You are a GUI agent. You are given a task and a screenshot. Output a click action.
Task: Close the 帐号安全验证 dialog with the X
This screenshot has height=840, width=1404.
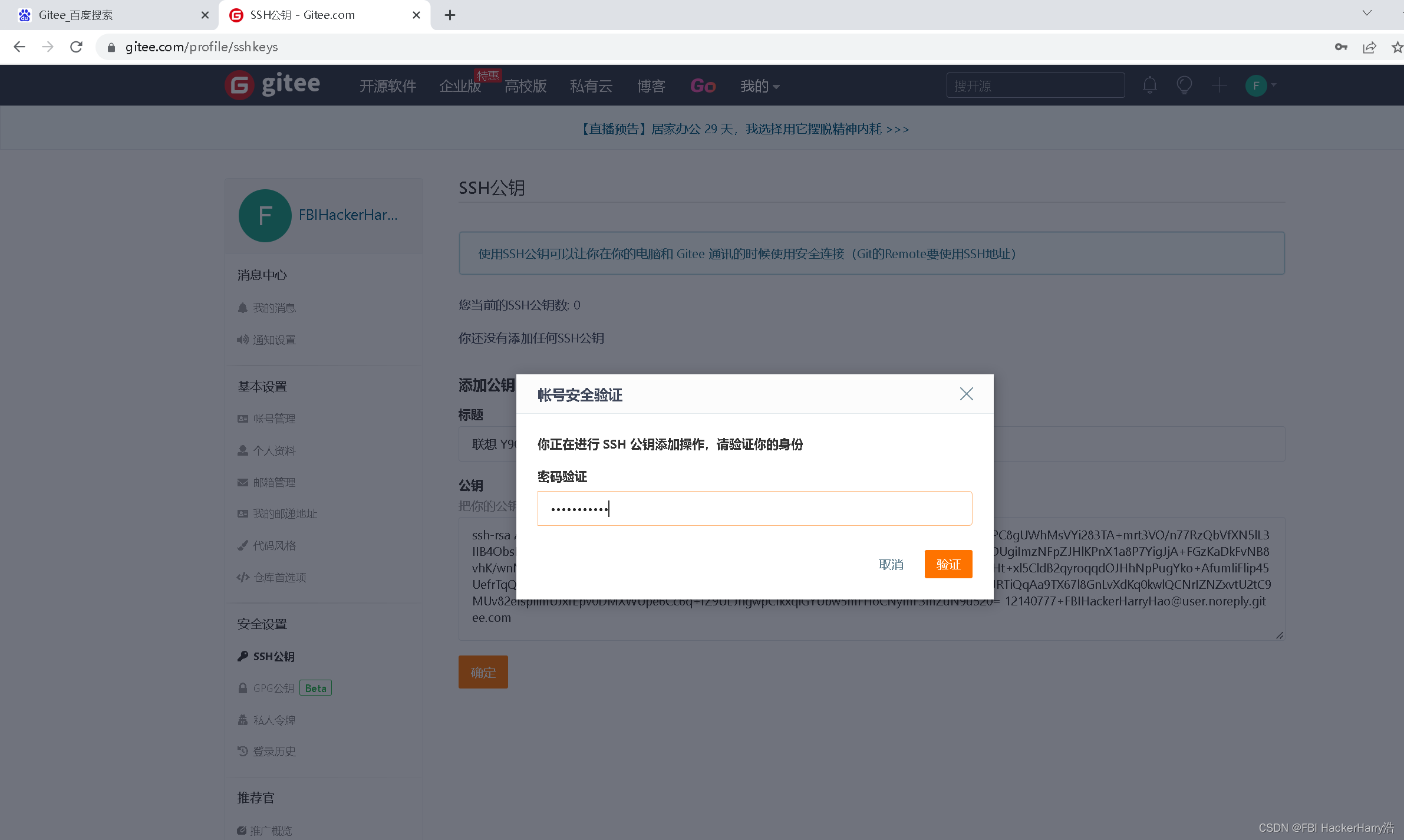[966, 394]
